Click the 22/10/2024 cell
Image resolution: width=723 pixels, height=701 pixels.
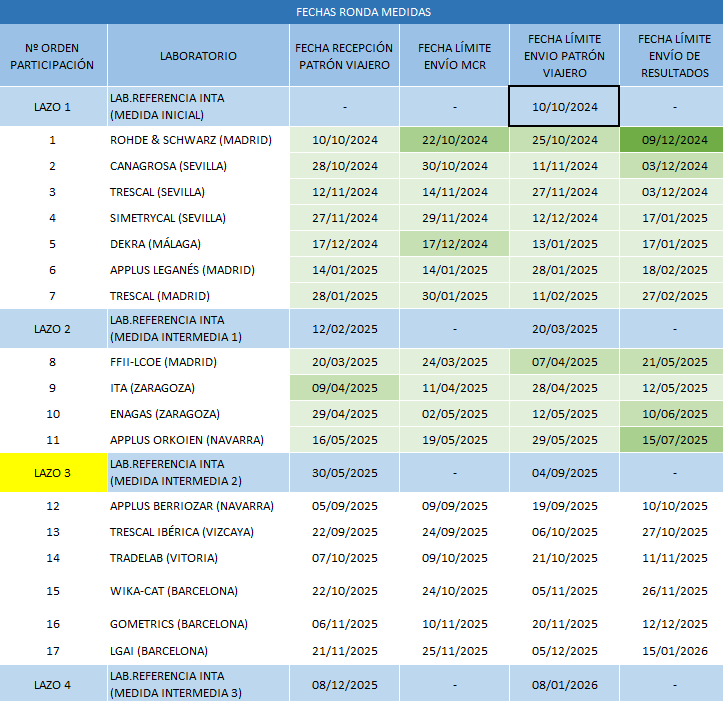tap(455, 140)
